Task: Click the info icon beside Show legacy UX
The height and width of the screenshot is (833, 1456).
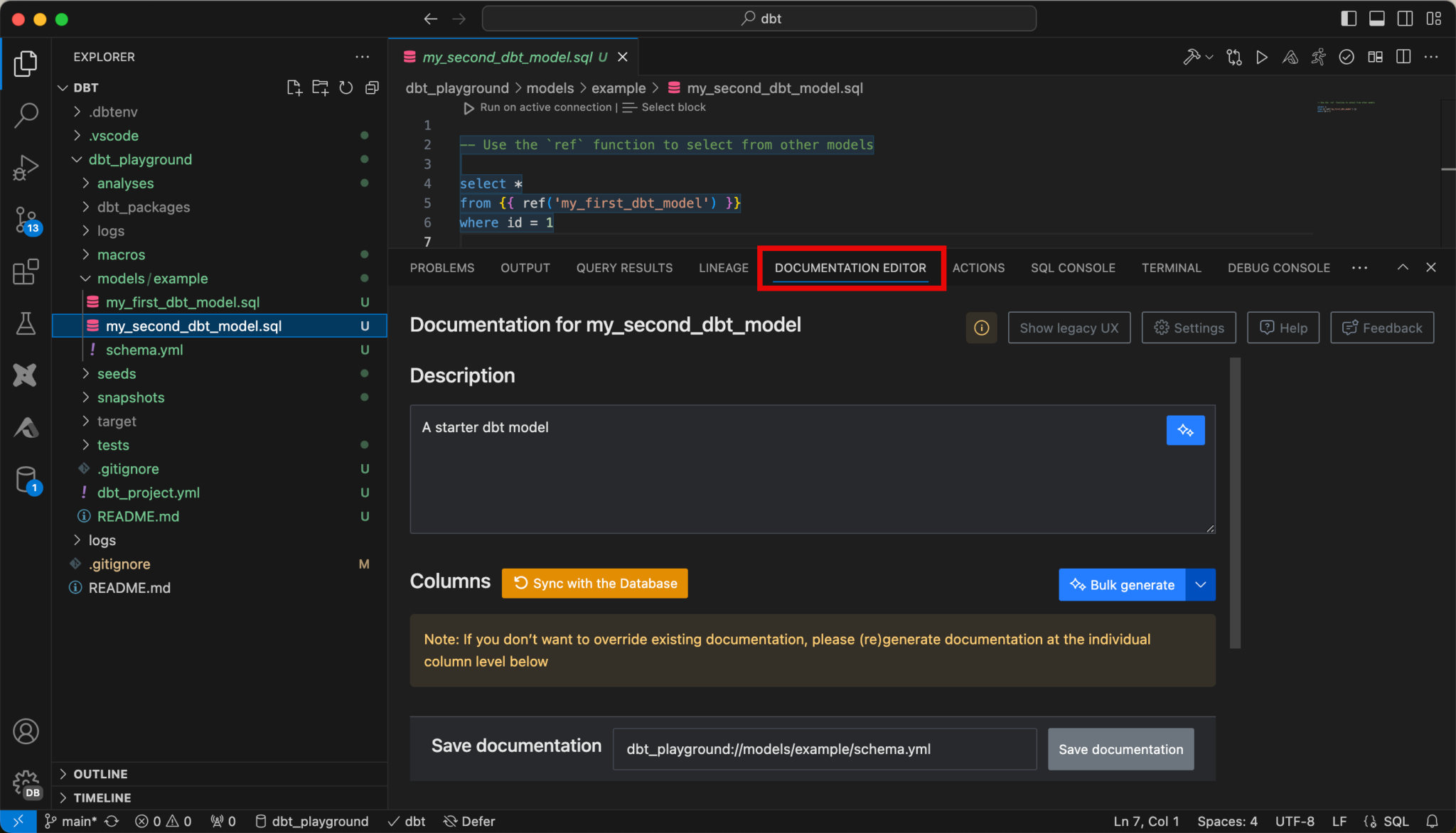Action: point(981,328)
